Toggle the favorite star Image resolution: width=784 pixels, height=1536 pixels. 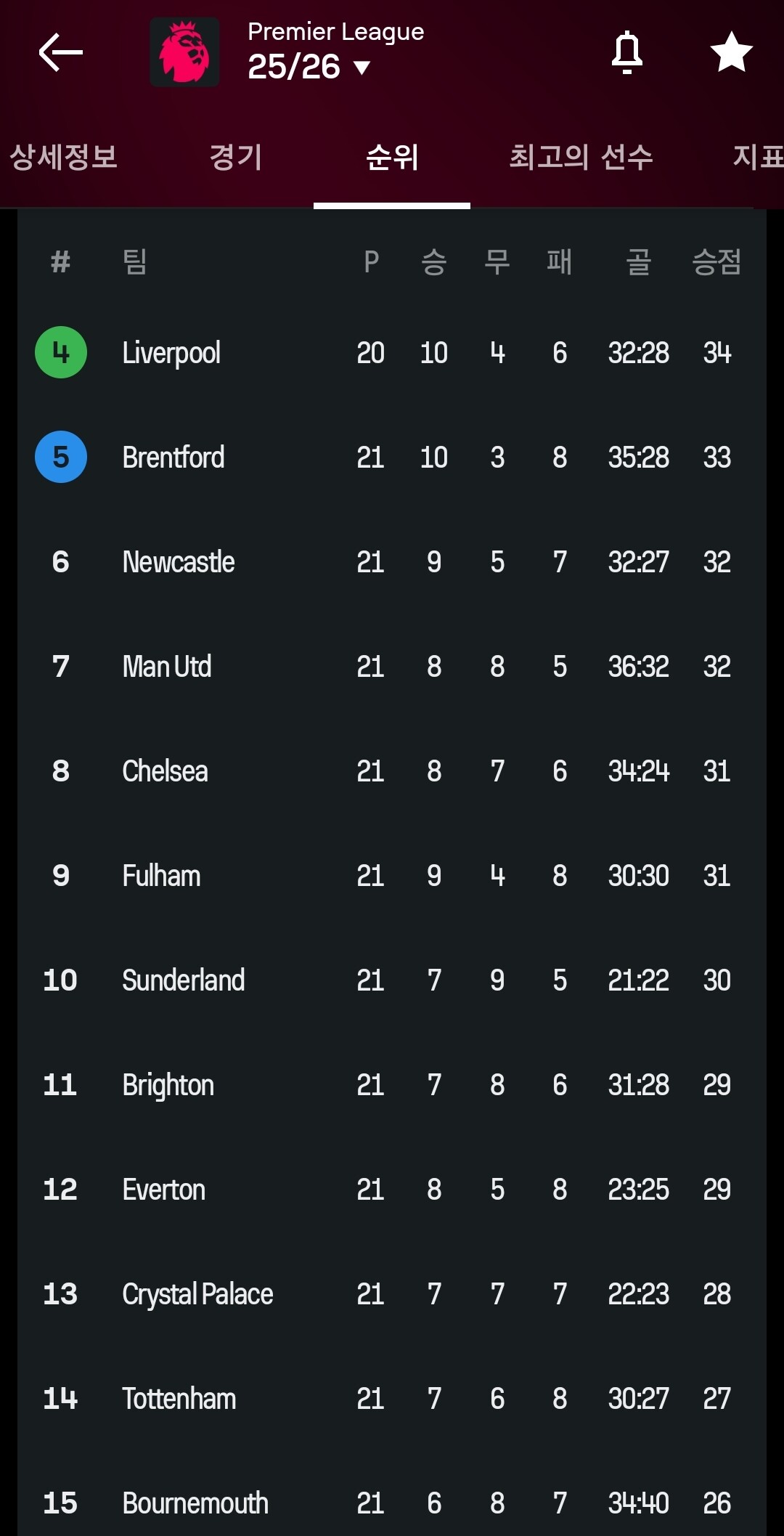click(x=731, y=52)
